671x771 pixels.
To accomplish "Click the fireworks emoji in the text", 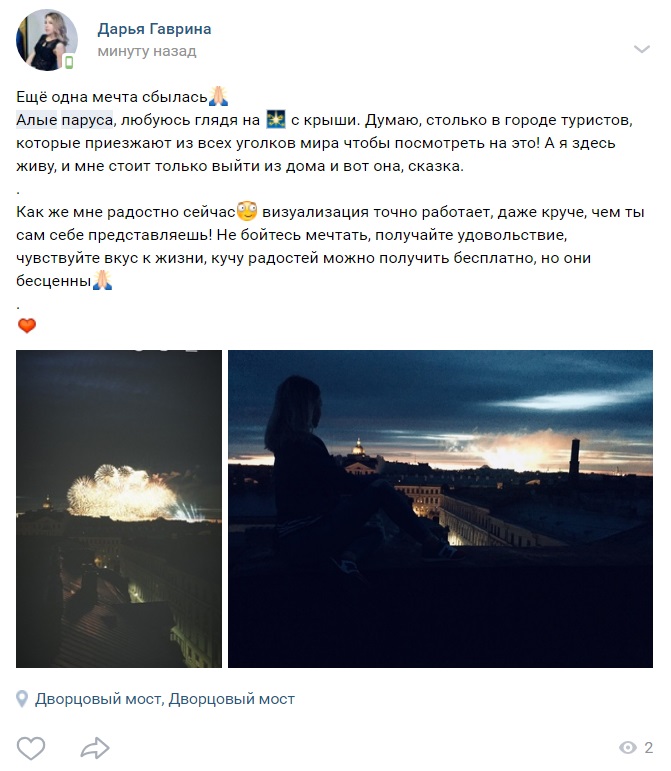I will pos(276,119).
